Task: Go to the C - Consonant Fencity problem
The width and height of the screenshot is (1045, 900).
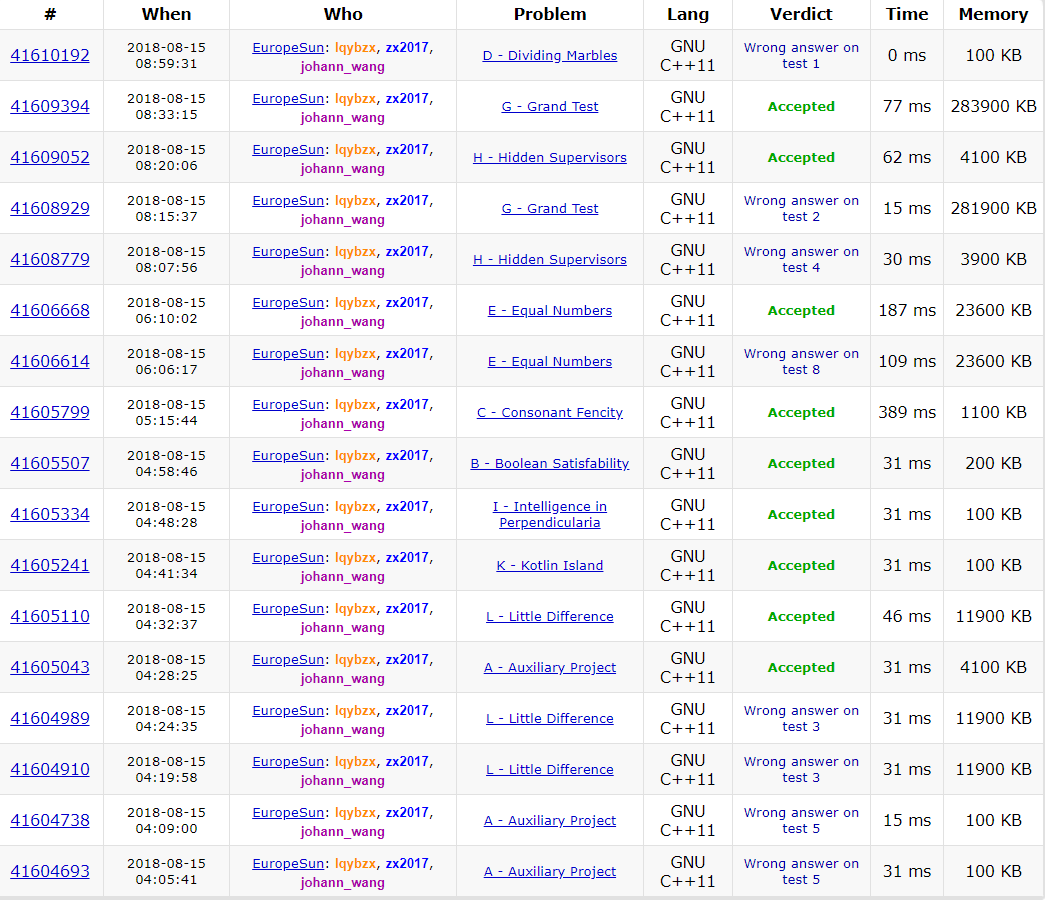Action: tap(549, 412)
